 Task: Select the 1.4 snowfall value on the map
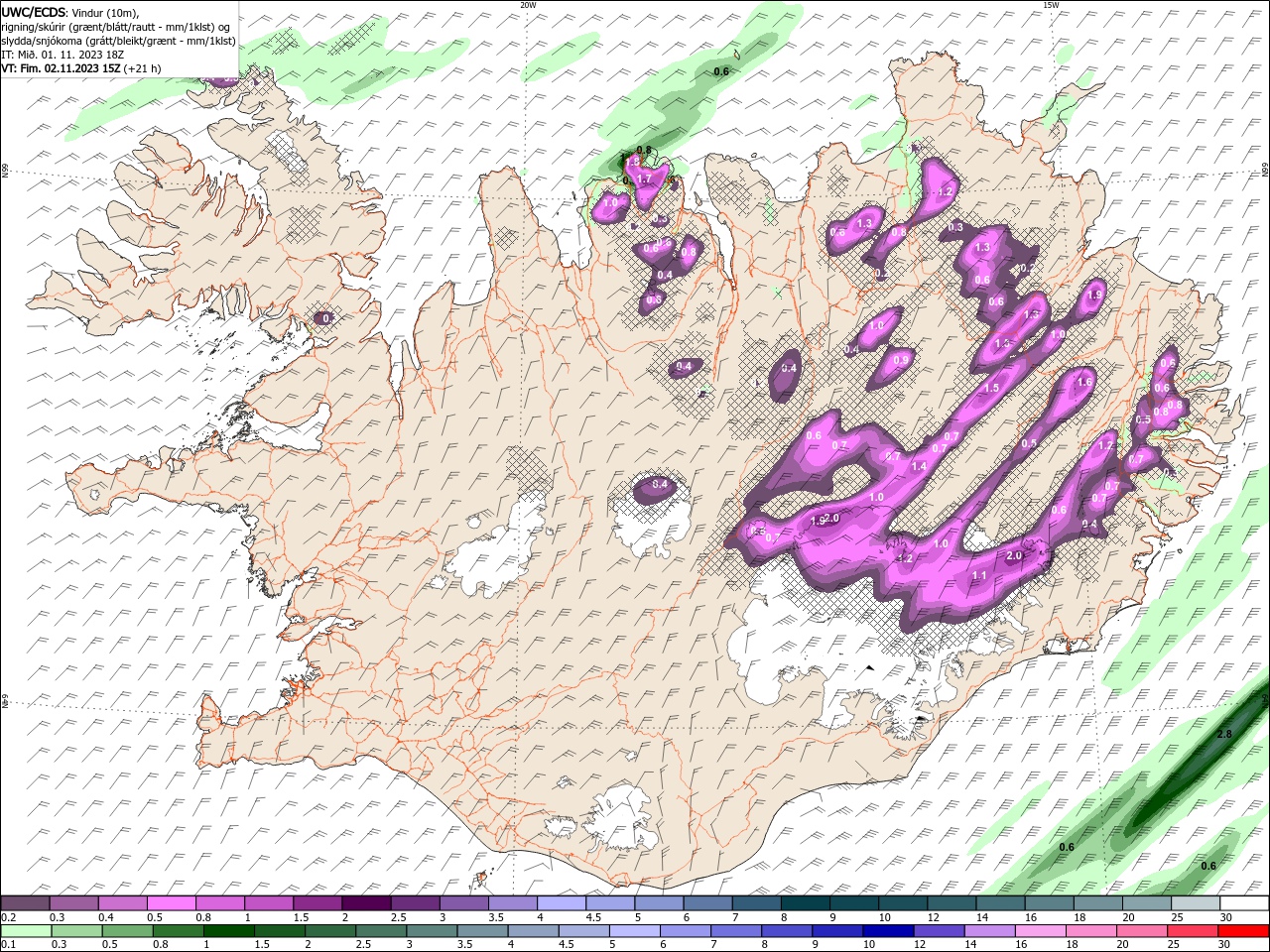pos(919,466)
